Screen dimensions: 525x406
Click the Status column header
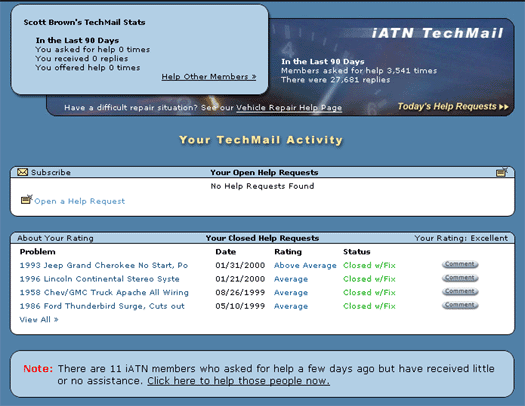pos(357,252)
